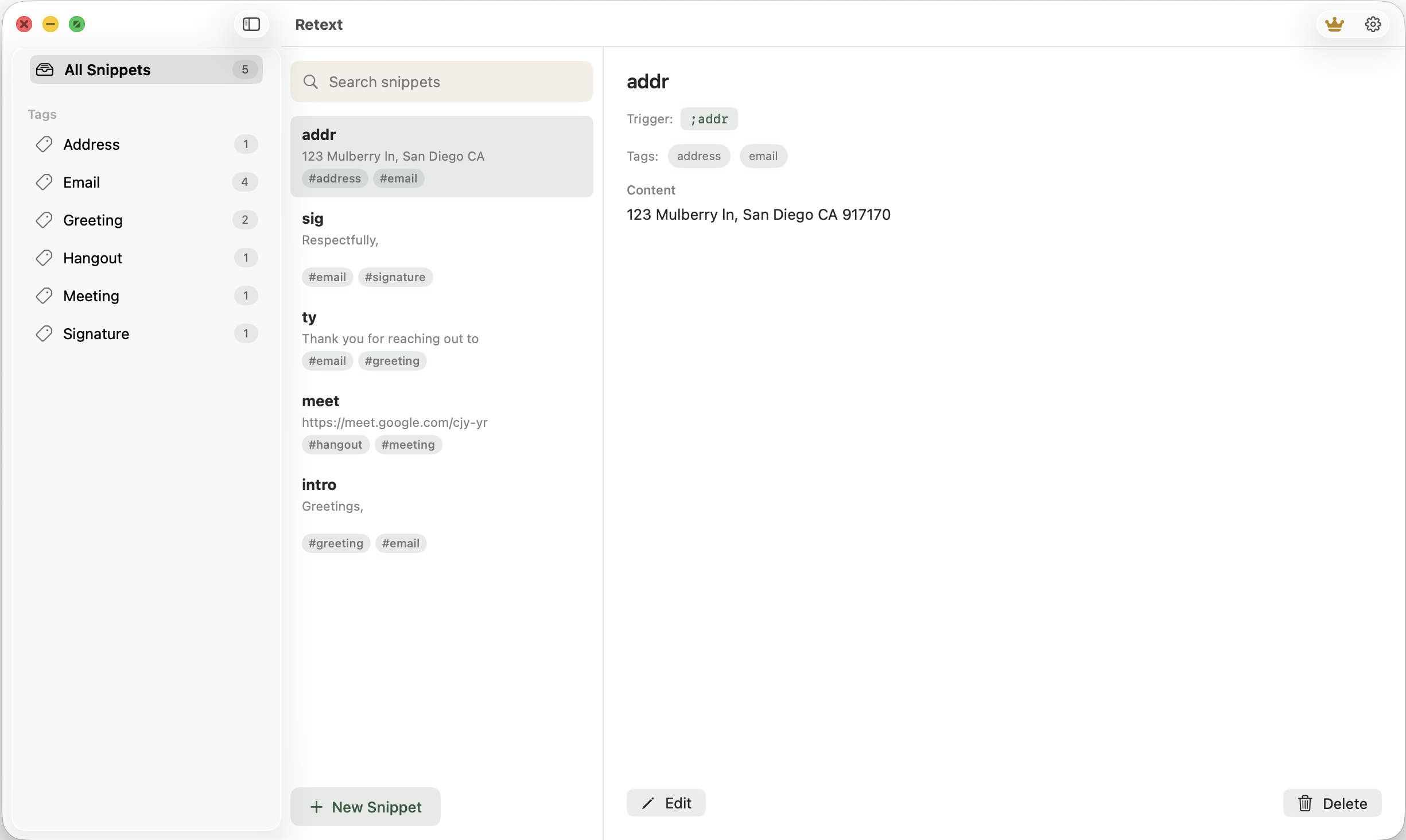Click the trash can icon
The width and height of the screenshot is (1406, 840).
1305,803
